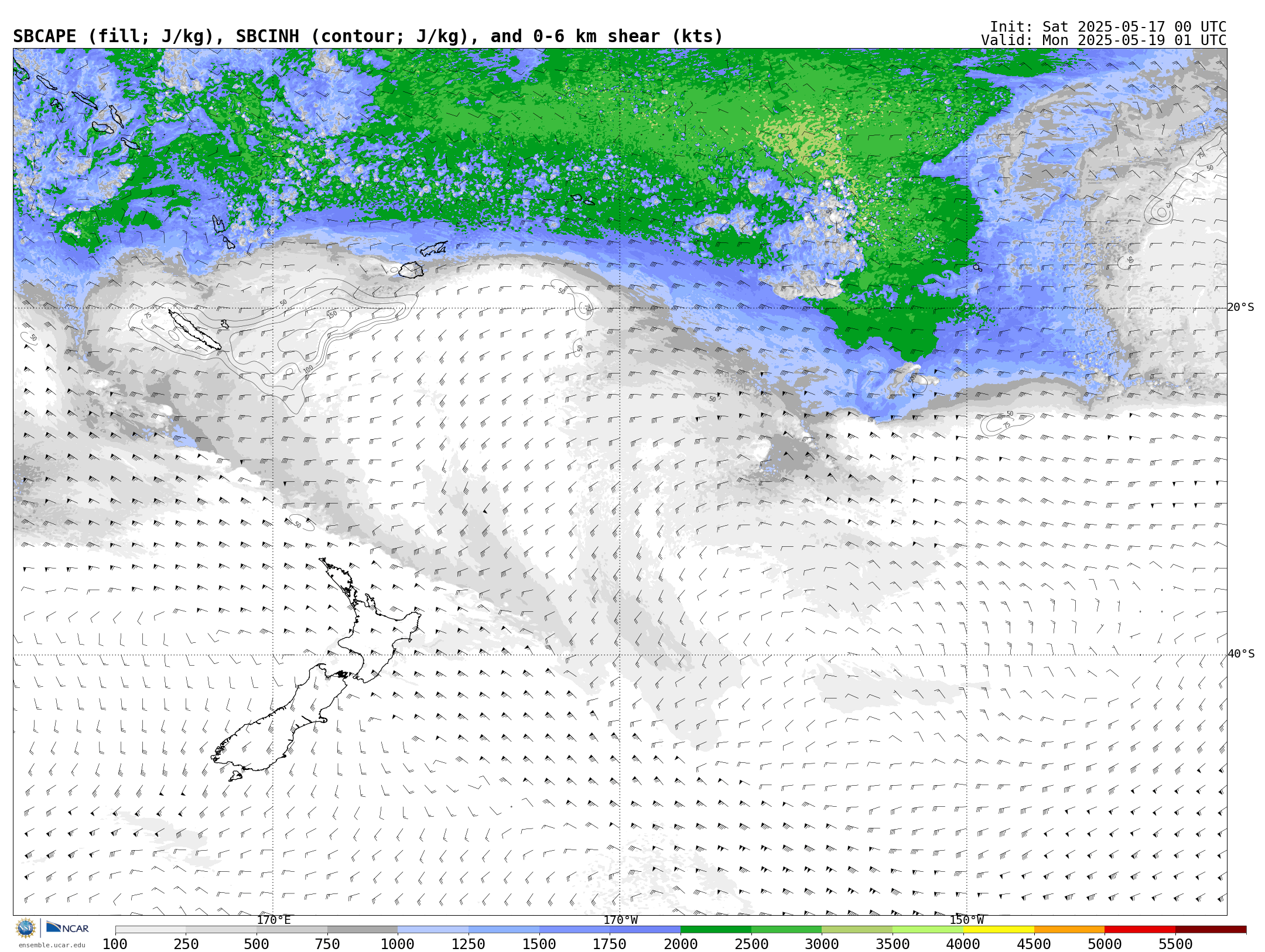Click the colorbar tick label 1500

click(539, 944)
